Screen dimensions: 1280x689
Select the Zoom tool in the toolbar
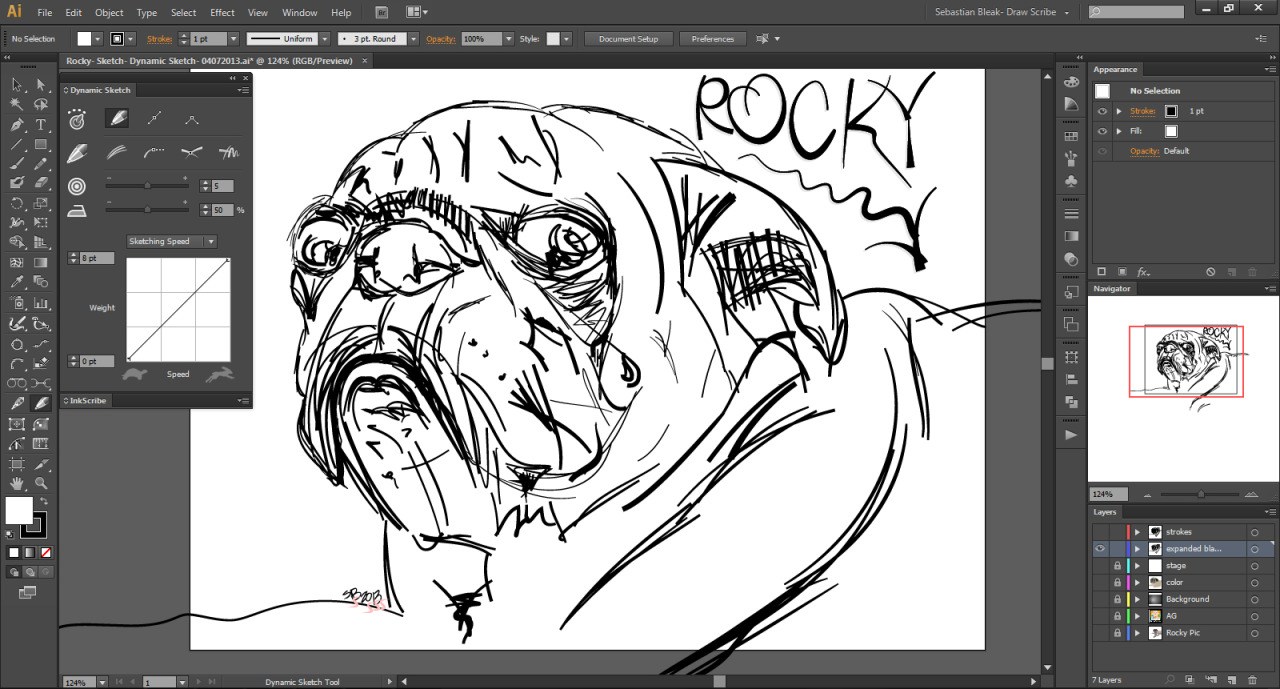pos(42,483)
